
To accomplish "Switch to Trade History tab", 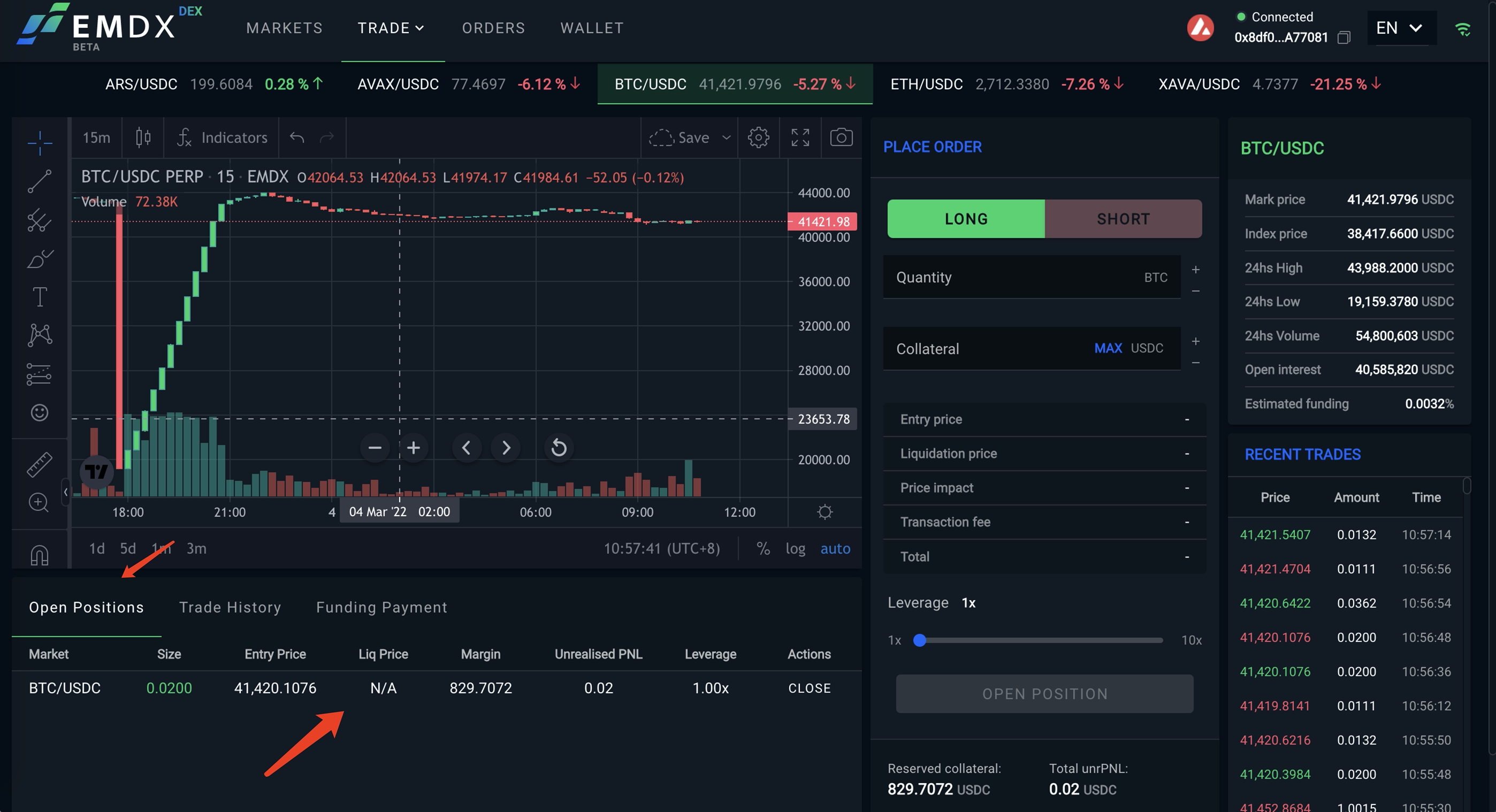I will [230, 607].
